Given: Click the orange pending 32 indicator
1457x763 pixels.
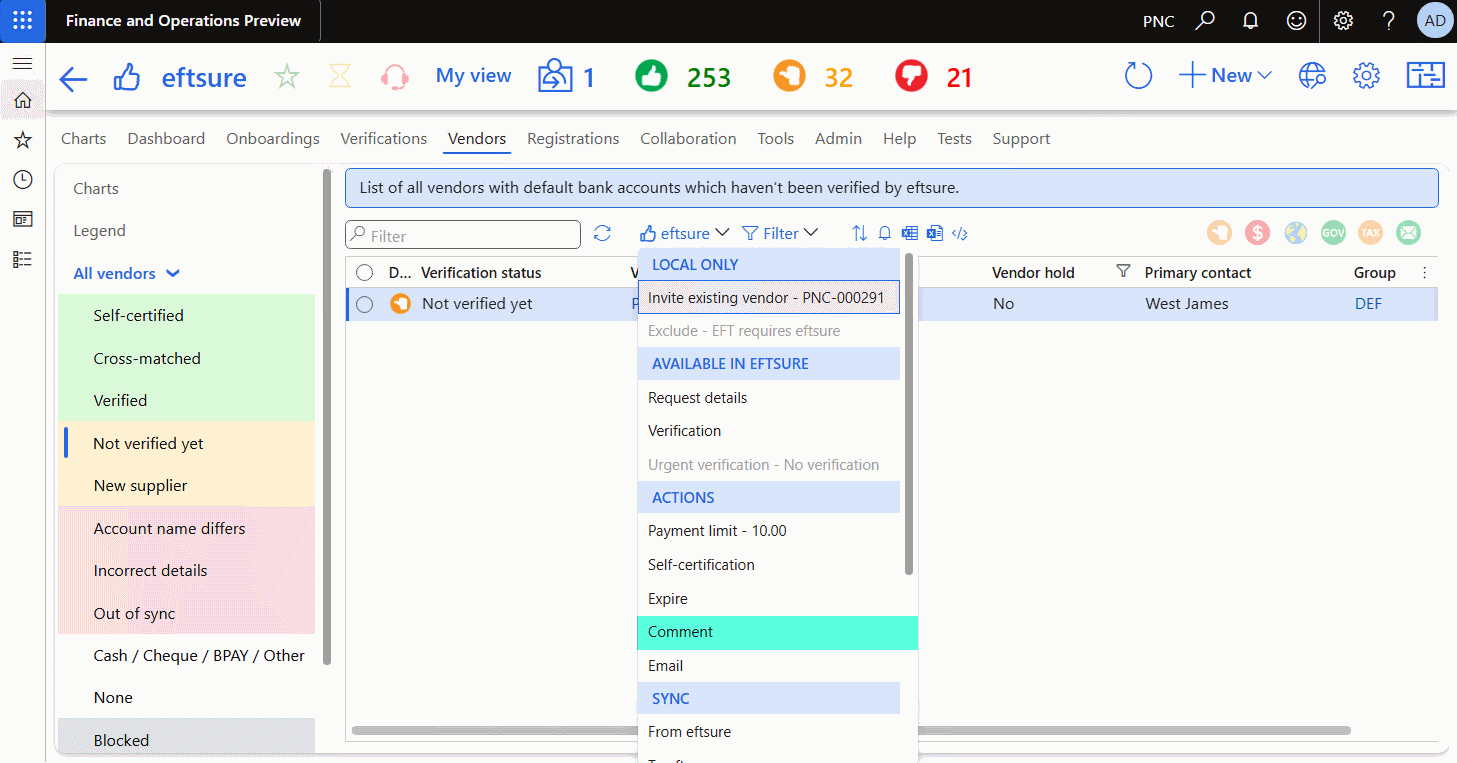Looking at the screenshot, I should click(x=814, y=77).
